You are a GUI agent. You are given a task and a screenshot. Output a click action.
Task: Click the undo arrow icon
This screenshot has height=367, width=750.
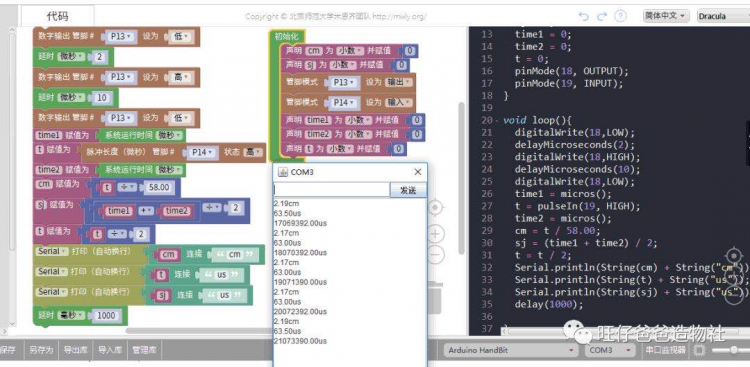pos(583,16)
